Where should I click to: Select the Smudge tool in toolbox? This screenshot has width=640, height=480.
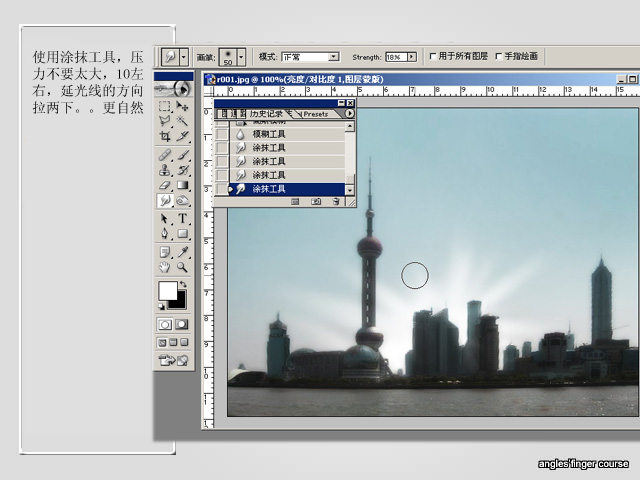tap(165, 200)
